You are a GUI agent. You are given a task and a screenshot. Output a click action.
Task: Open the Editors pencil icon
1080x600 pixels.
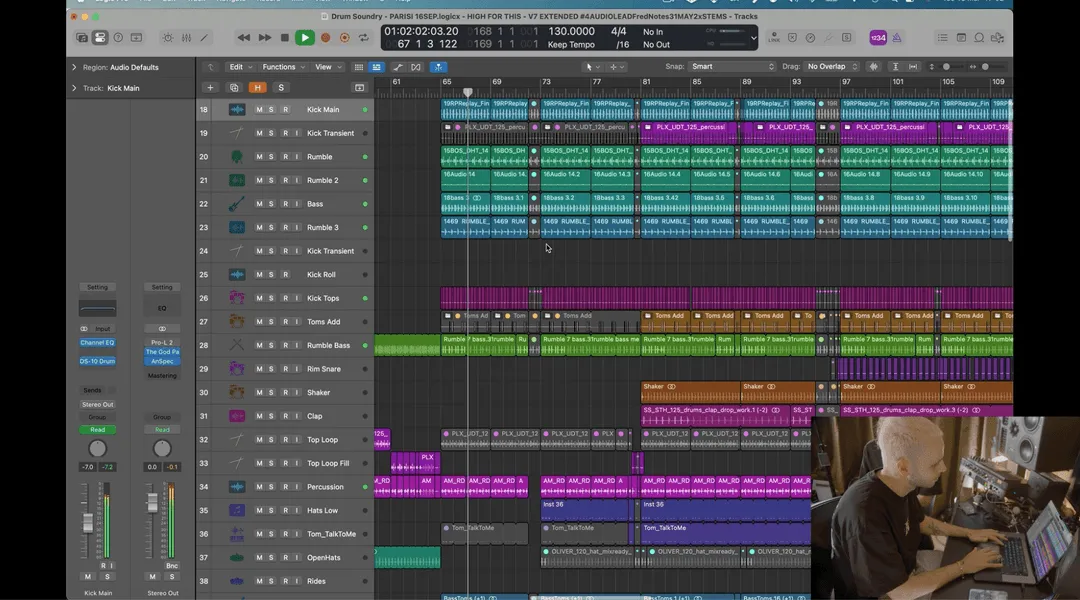[205, 38]
